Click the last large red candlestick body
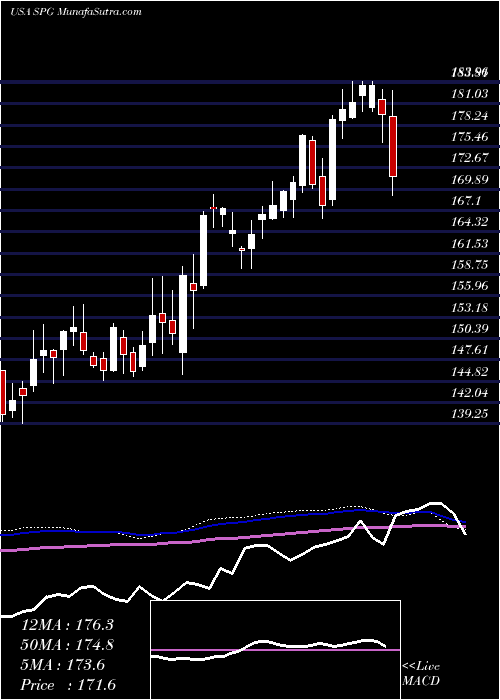Viewport: 500px width, 700px height. [393, 146]
